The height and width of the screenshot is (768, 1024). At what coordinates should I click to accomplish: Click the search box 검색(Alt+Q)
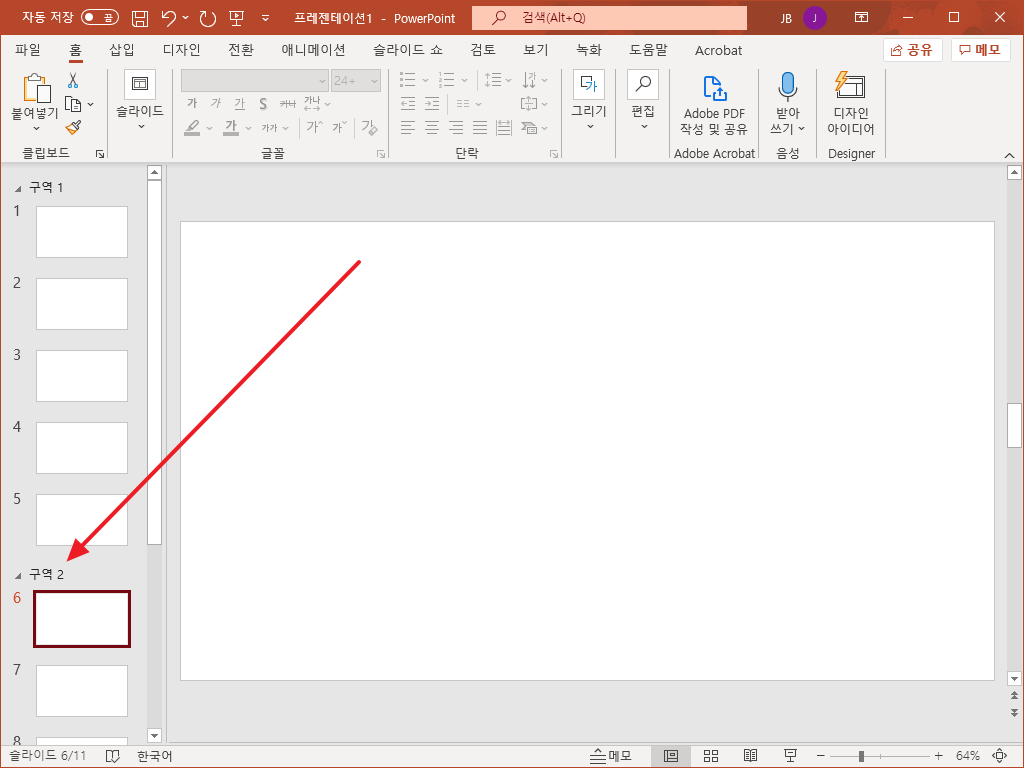coord(609,18)
